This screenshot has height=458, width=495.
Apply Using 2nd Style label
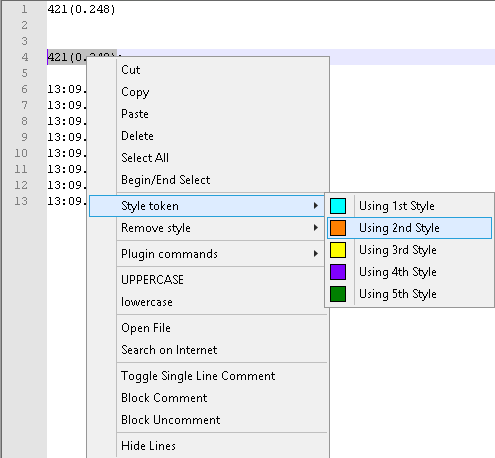tap(399, 228)
